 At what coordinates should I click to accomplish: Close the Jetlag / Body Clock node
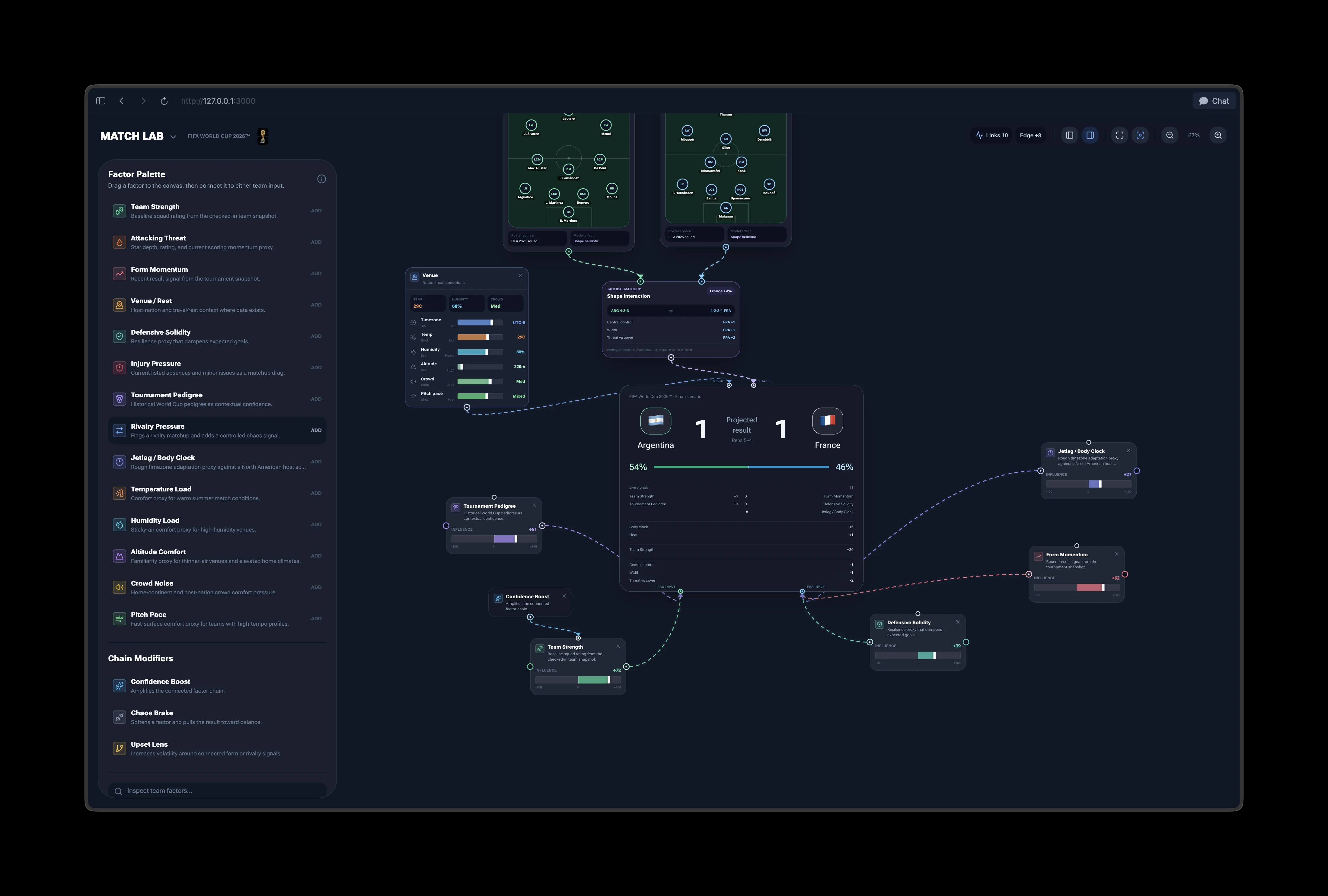click(1128, 451)
